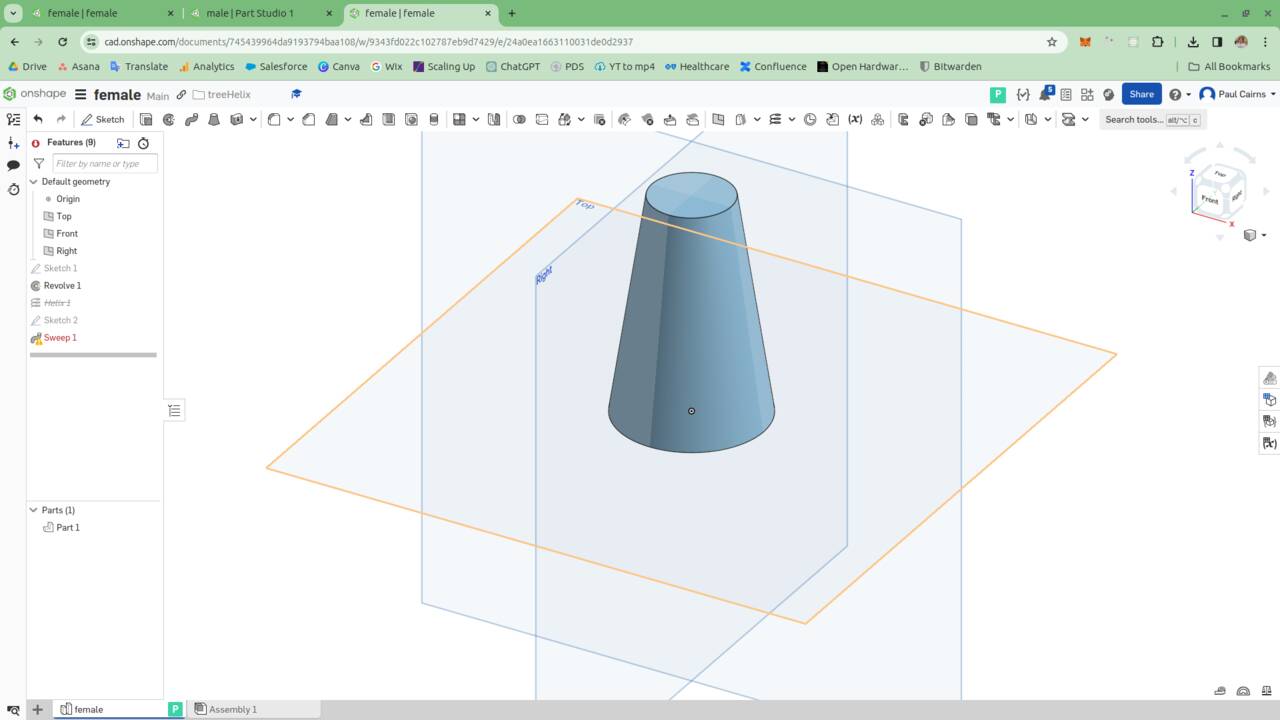Select the Linear pattern tool
1280x720 pixels.
[x=460, y=119]
